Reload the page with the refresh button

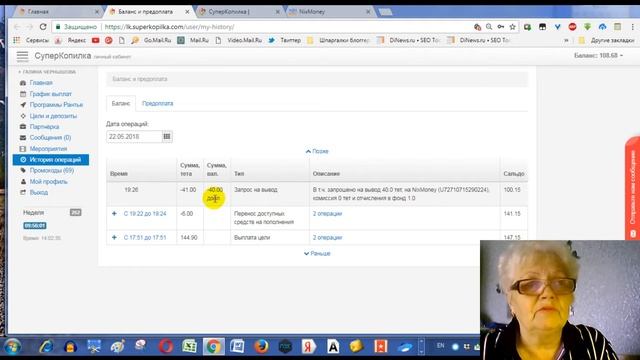click(x=43, y=27)
